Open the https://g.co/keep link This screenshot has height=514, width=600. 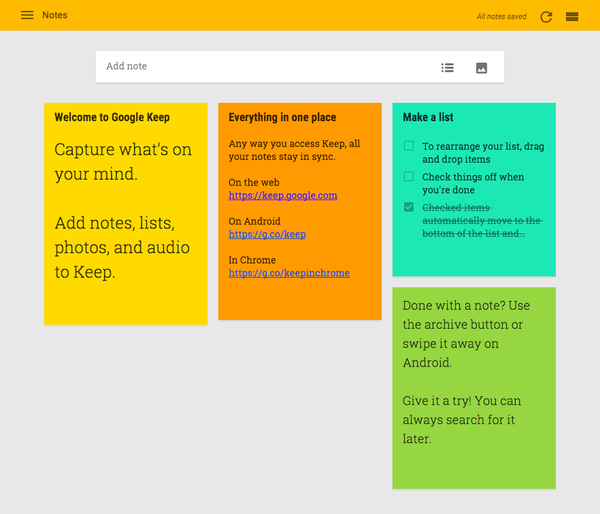click(x=267, y=234)
